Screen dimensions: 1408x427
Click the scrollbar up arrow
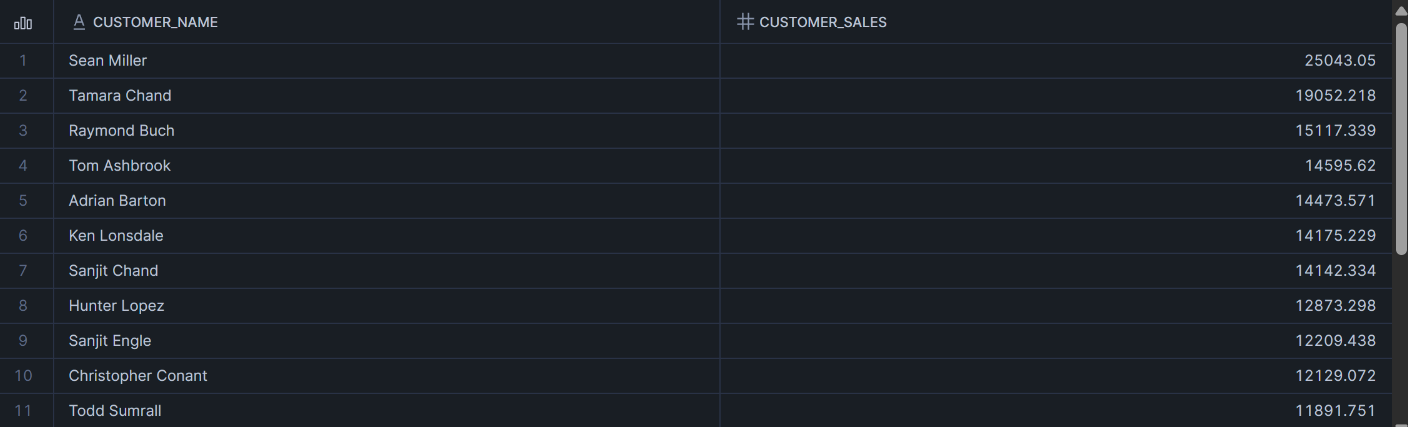pyautogui.click(x=1400, y=10)
